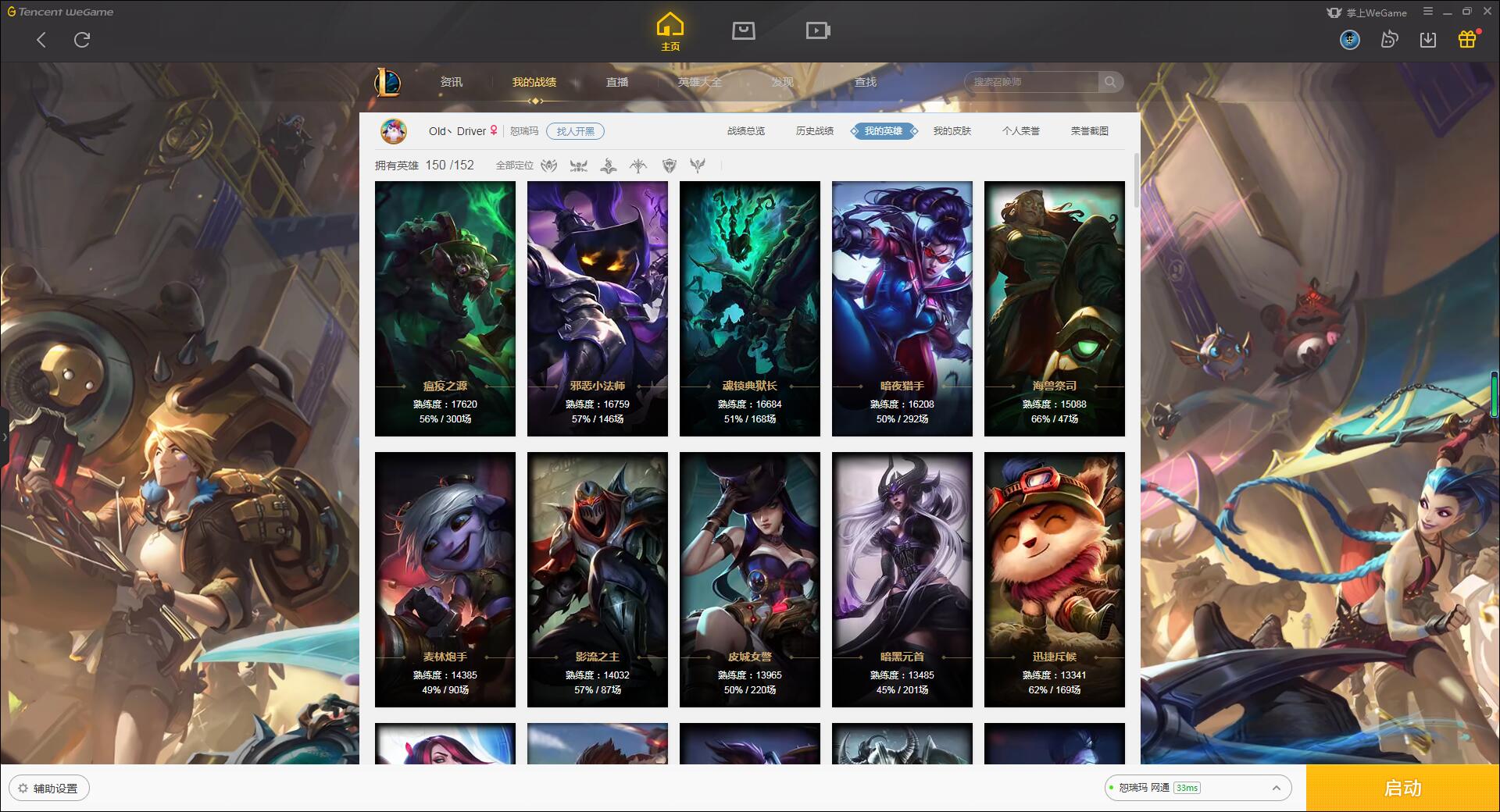Expand the left edge side panel arrow

4,437
